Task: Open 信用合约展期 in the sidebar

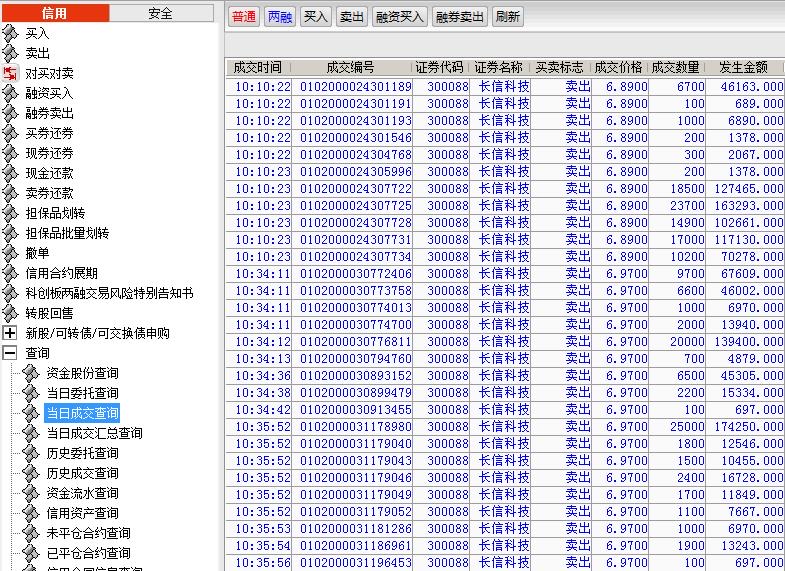Action: (62, 273)
